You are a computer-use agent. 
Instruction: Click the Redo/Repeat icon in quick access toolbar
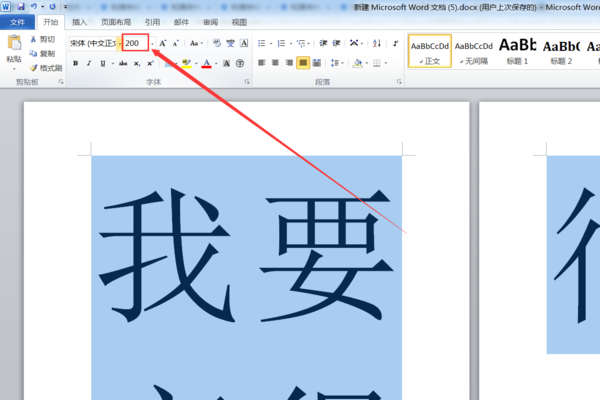pos(52,7)
